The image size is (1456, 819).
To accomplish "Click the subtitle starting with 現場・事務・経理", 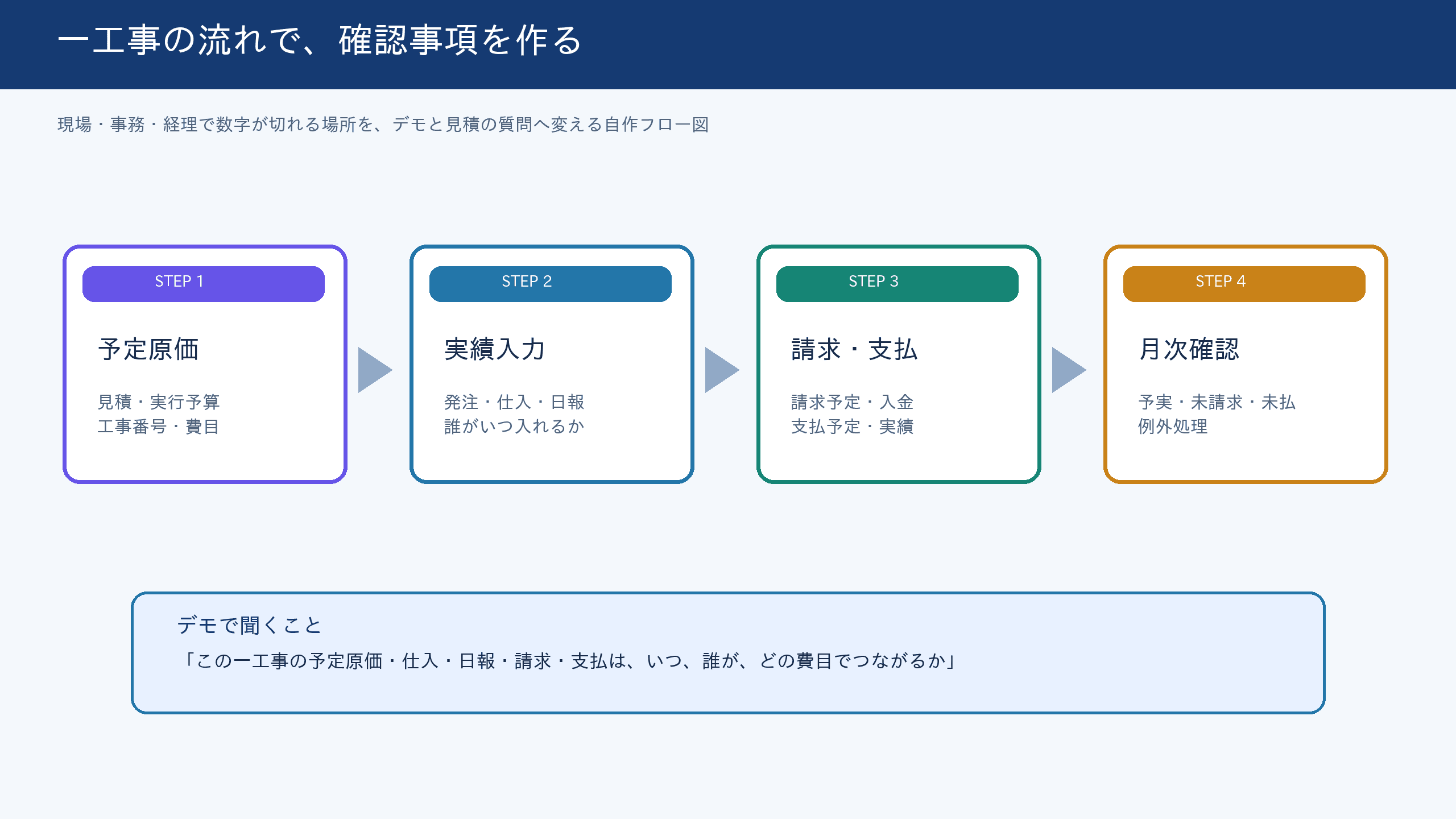I will [383, 124].
